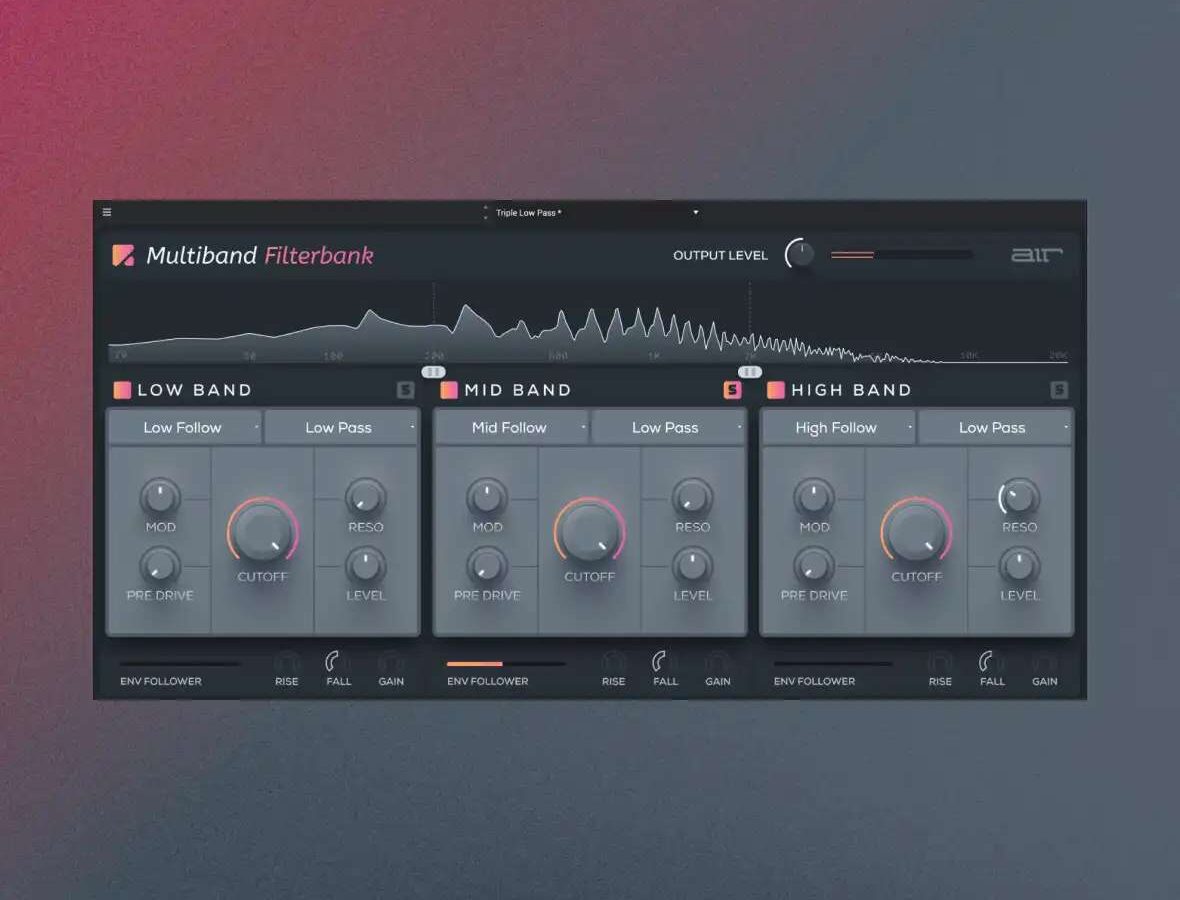Click the High Band Reso knob
Viewport: 1180px width, 900px height.
[1019, 497]
